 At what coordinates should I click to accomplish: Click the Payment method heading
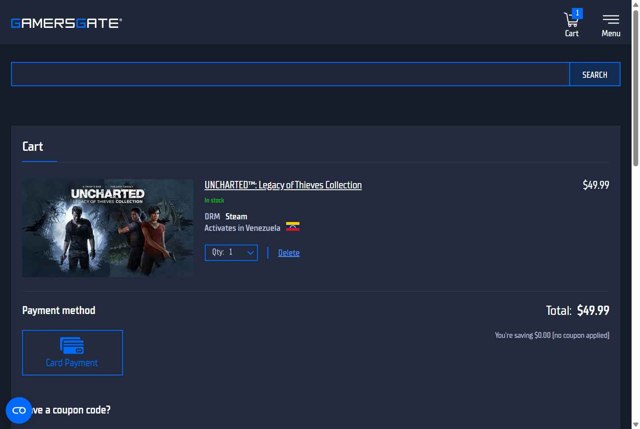(59, 310)
